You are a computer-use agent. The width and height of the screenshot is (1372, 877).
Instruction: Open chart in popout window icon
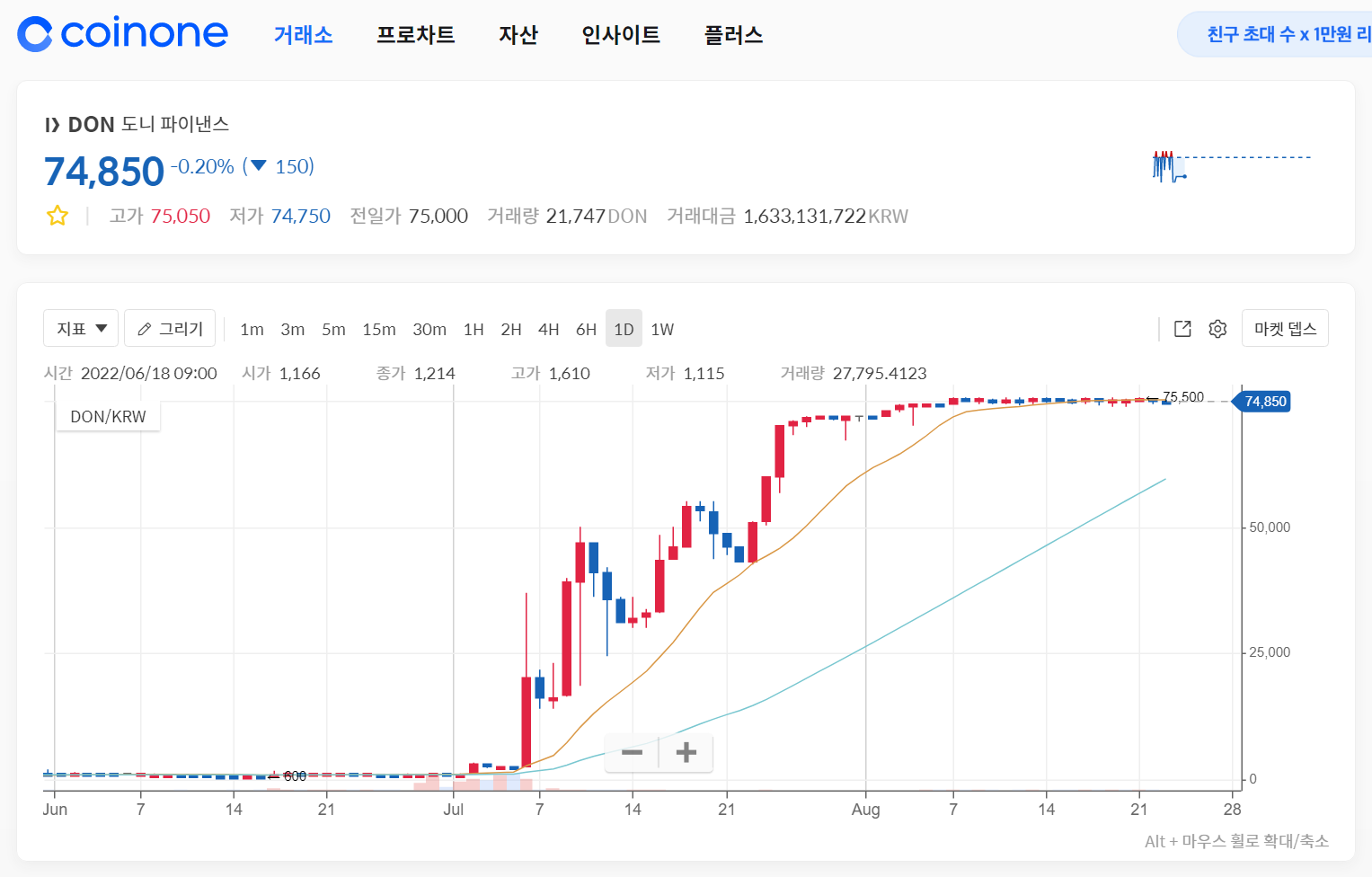point(1182,329)
